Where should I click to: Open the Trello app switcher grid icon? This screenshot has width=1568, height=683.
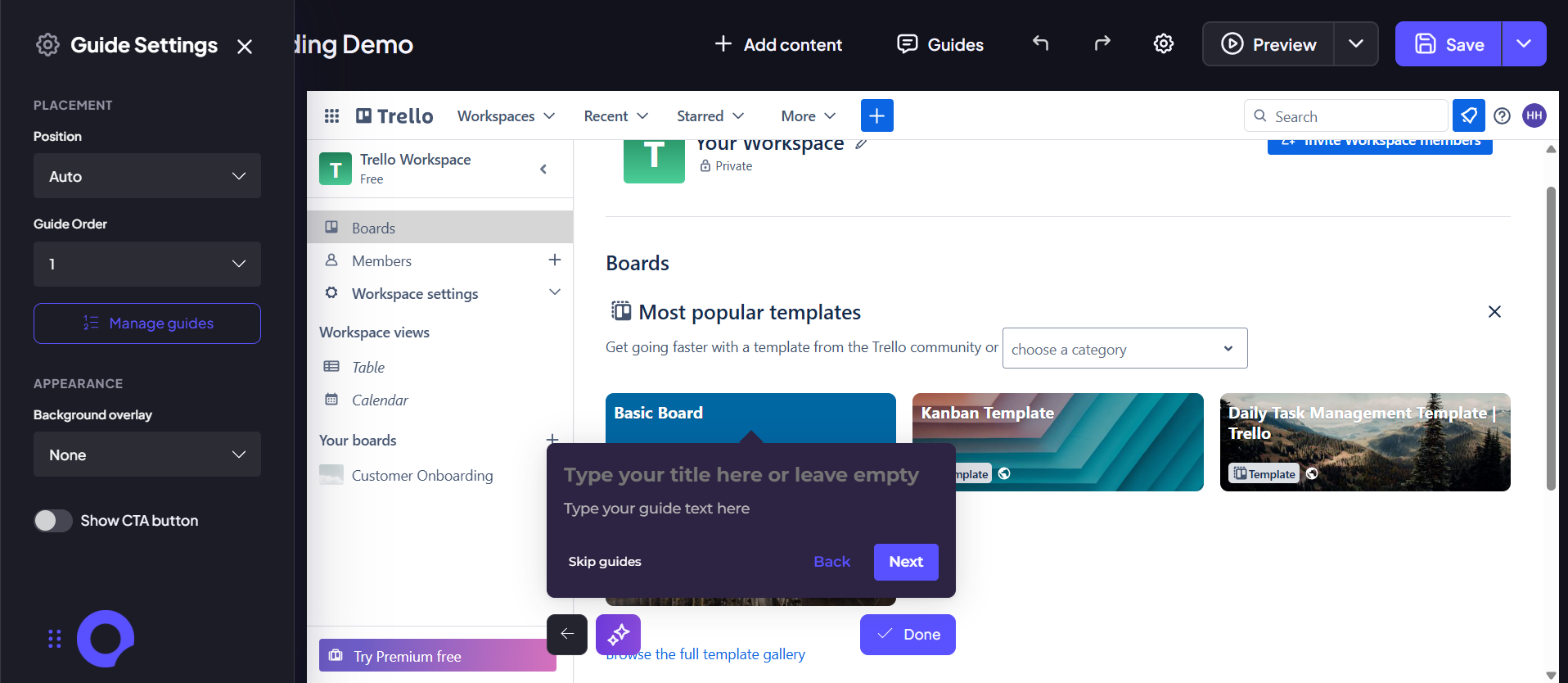[331, 116]
